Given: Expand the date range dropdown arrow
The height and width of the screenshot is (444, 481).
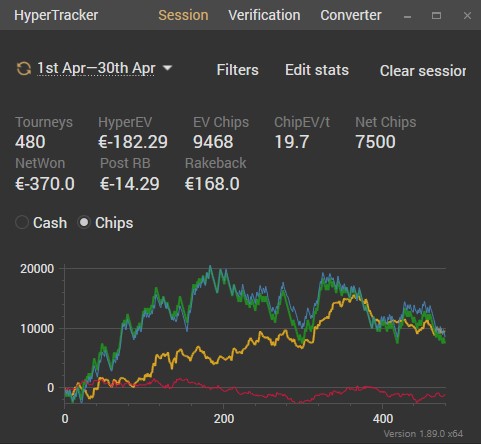Looking at the screenshot, I should (x=167, y=68).
